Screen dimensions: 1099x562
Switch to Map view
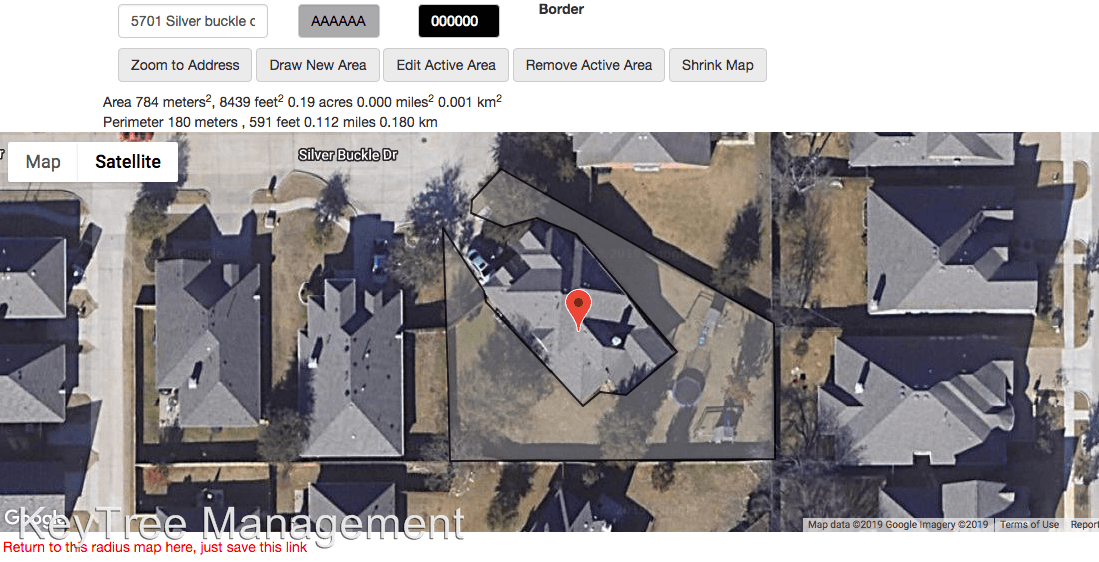coord(43,162)
